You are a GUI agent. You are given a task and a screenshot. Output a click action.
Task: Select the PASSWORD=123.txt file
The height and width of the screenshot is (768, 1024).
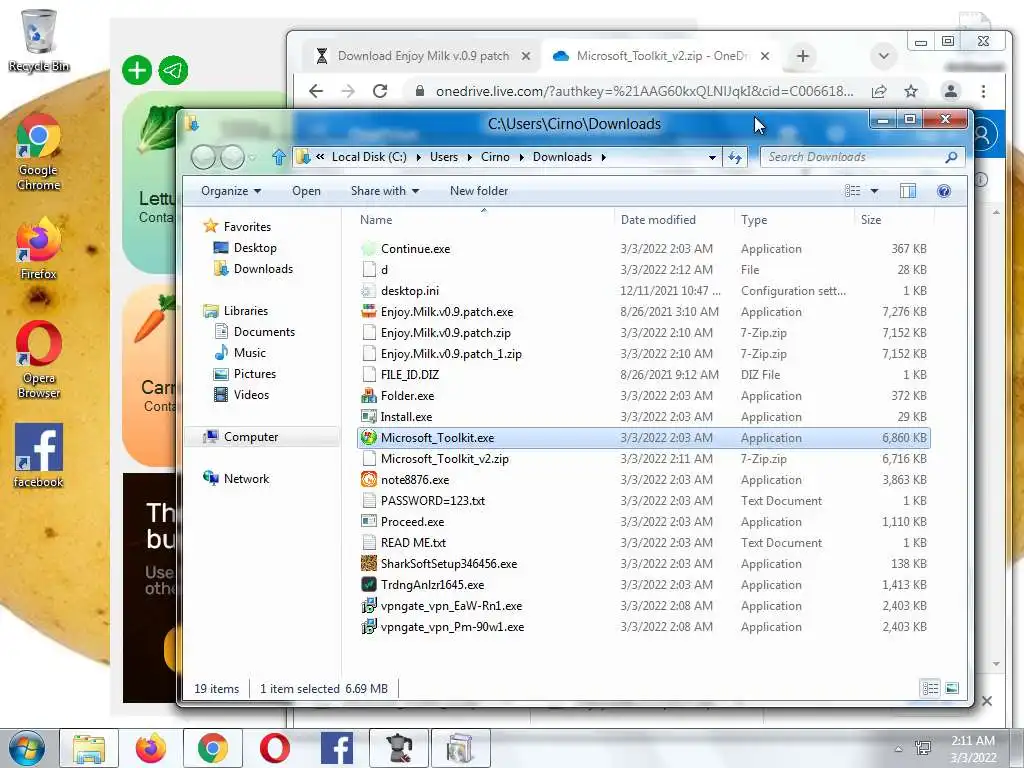[x=643, y=501]
